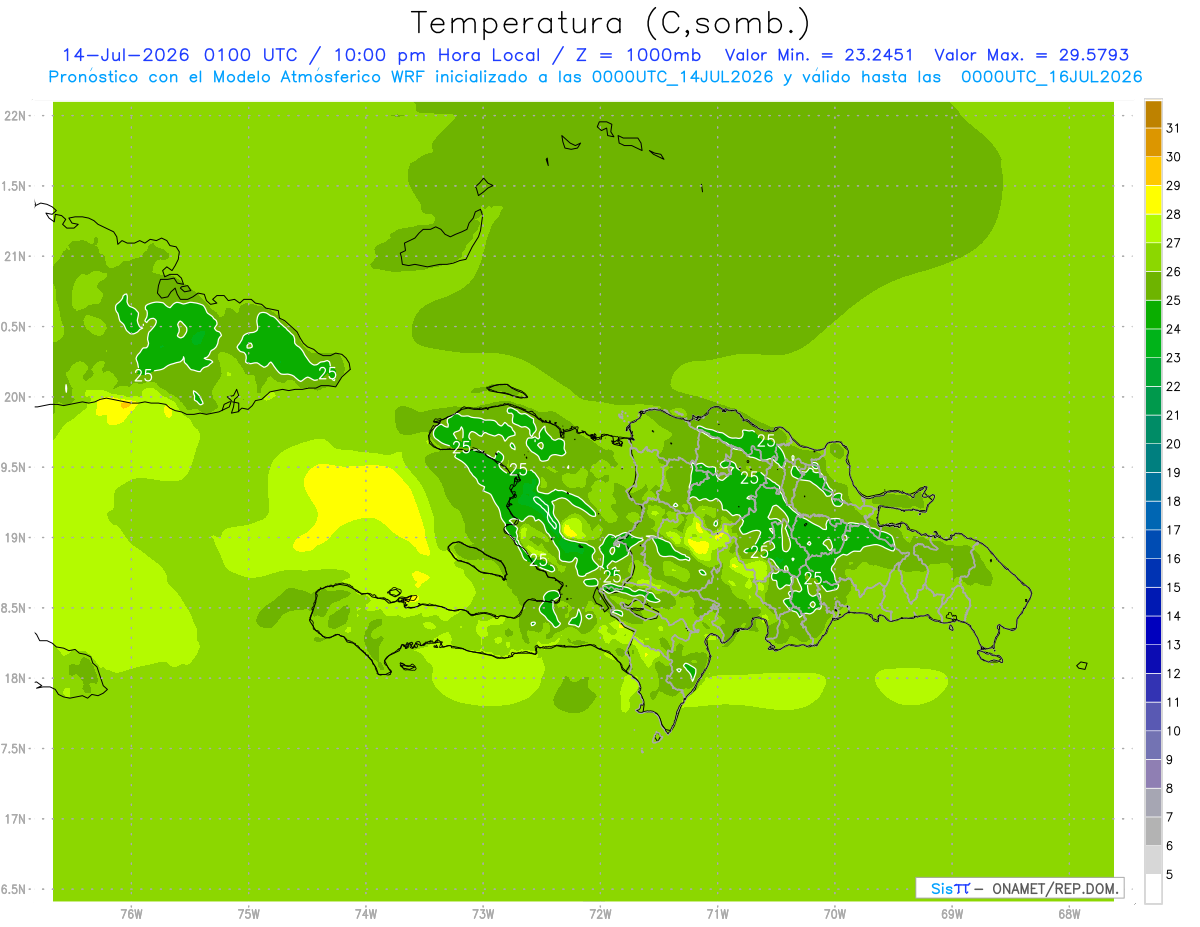
Task: Click the '5' value on the color legend
Action: 1170,875
